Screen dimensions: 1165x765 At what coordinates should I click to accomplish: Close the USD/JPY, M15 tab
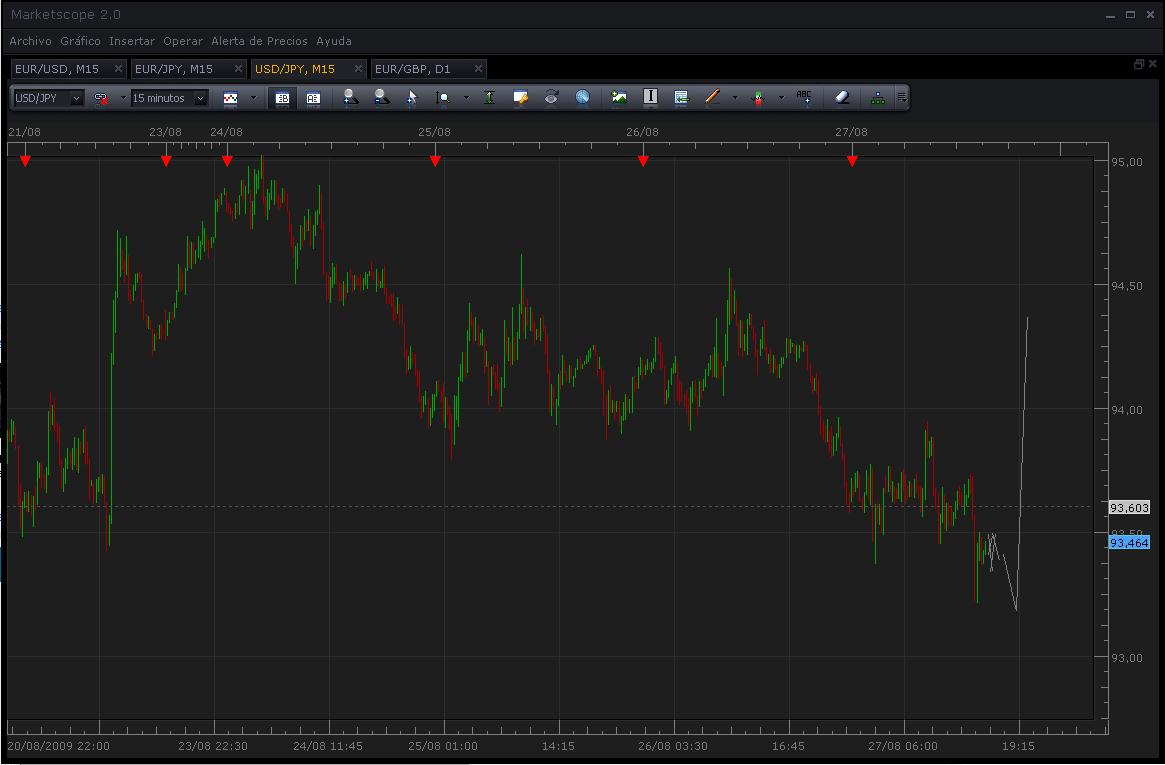click(358, 69)
